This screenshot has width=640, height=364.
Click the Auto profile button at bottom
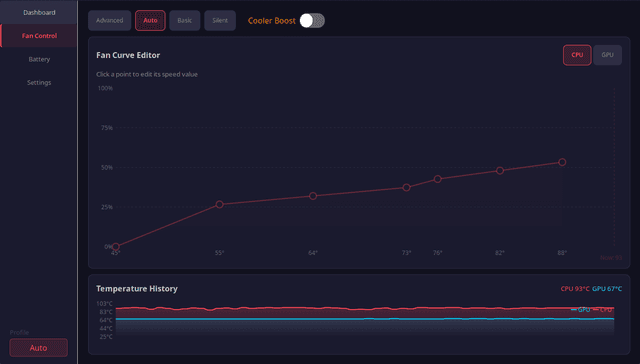pos(38,348)
